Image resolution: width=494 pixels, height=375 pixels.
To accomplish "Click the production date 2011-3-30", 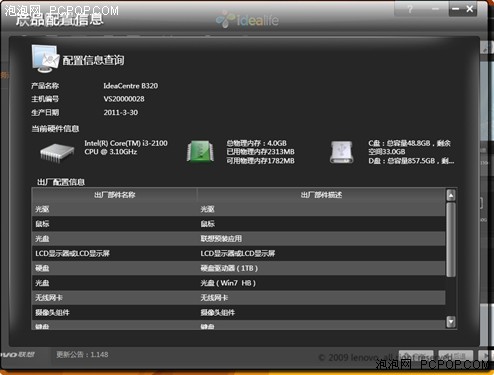I will 121,112.
